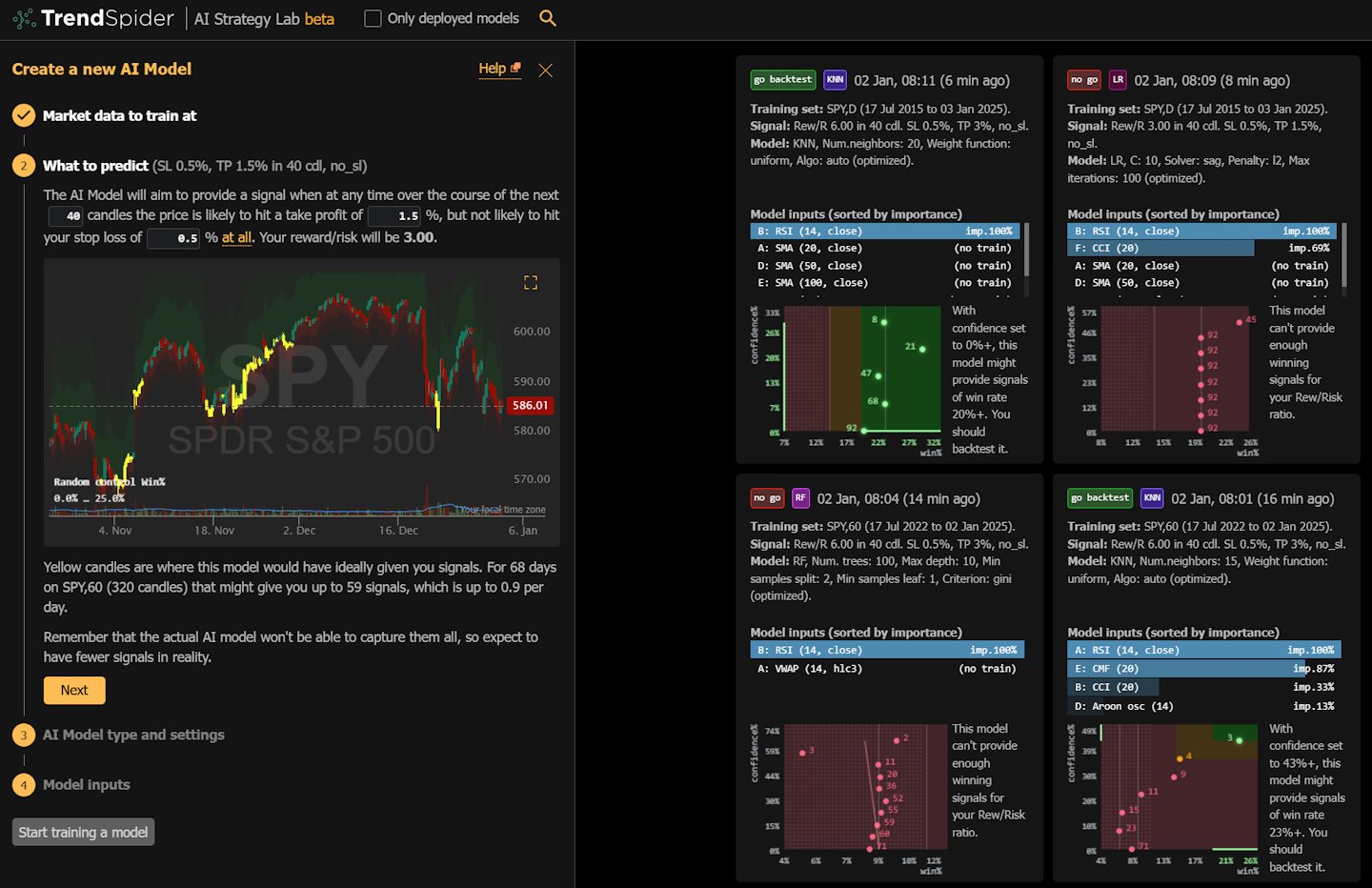Click the RF model badge on the 08:04 card
Image resolution: width=1372 pixels, height=888 pixels.
click(x=800, y=497)
